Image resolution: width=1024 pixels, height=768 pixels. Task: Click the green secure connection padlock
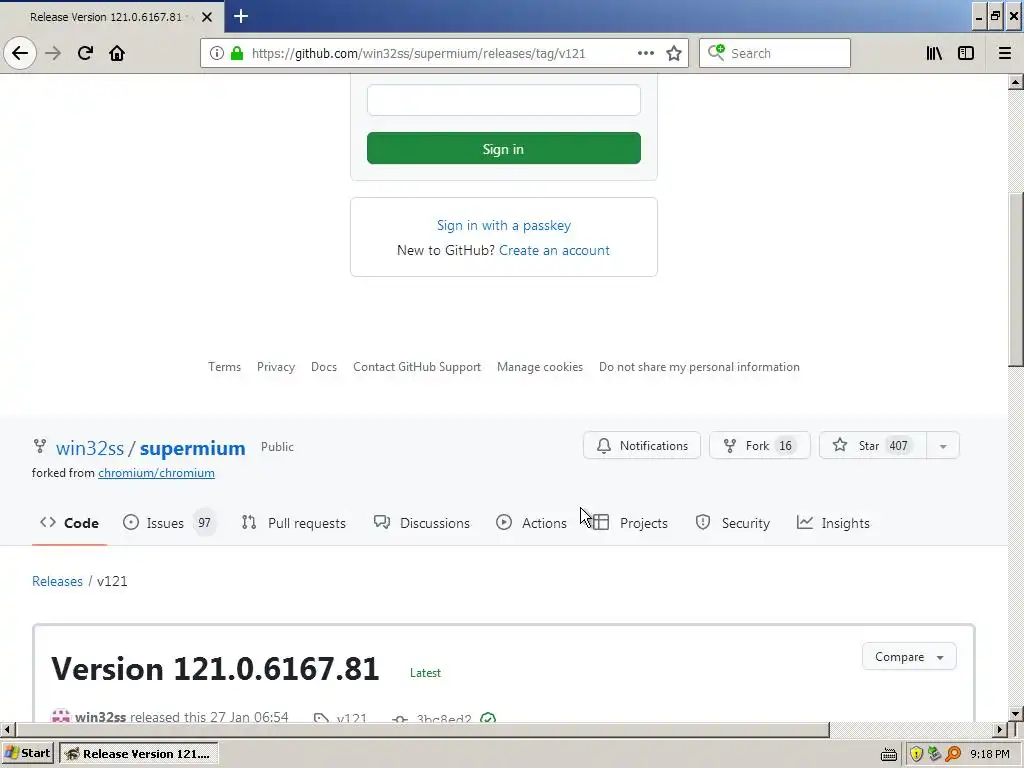tap(237, 54)
